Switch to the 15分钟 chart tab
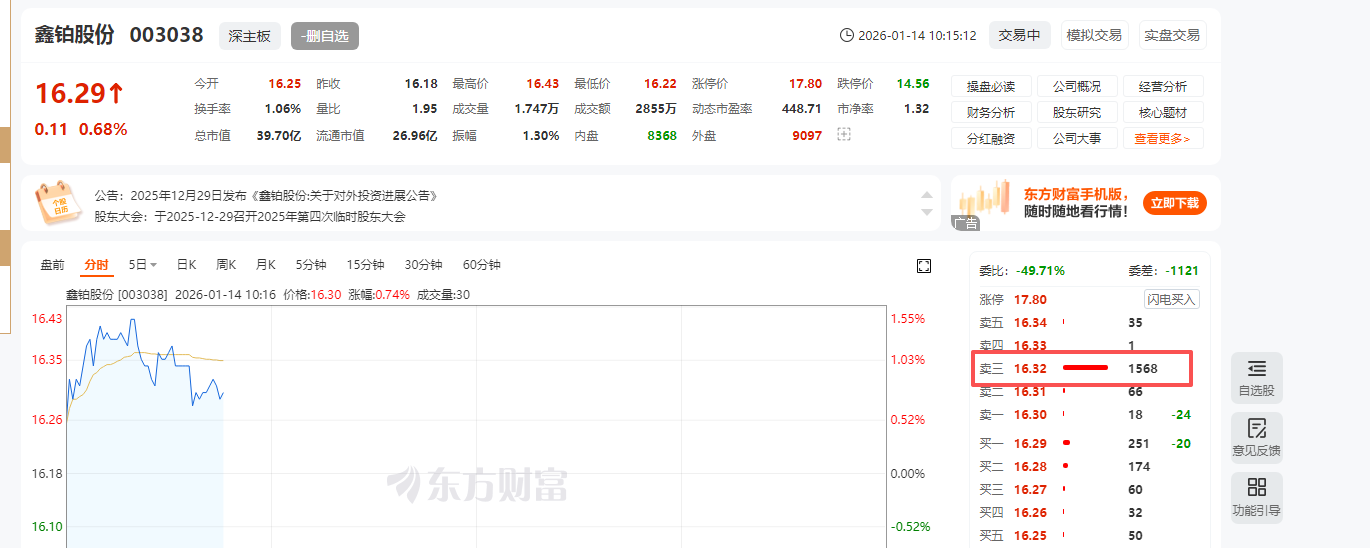This screenshot has height=548, width=1370. [365, 265]
